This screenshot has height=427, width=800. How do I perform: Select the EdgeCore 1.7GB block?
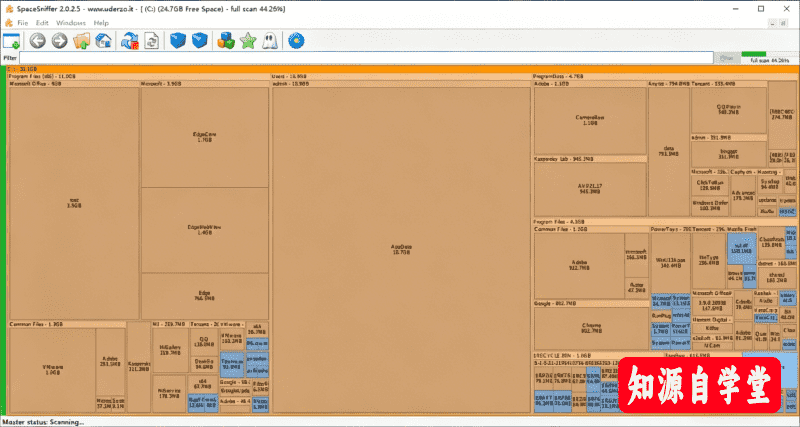tap(205, 137)
